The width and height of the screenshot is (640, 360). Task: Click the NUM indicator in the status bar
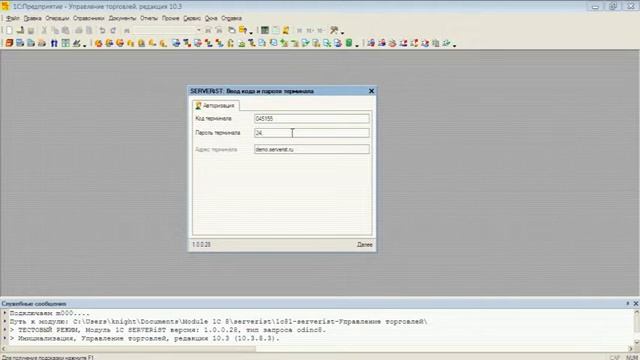point(632,358)
